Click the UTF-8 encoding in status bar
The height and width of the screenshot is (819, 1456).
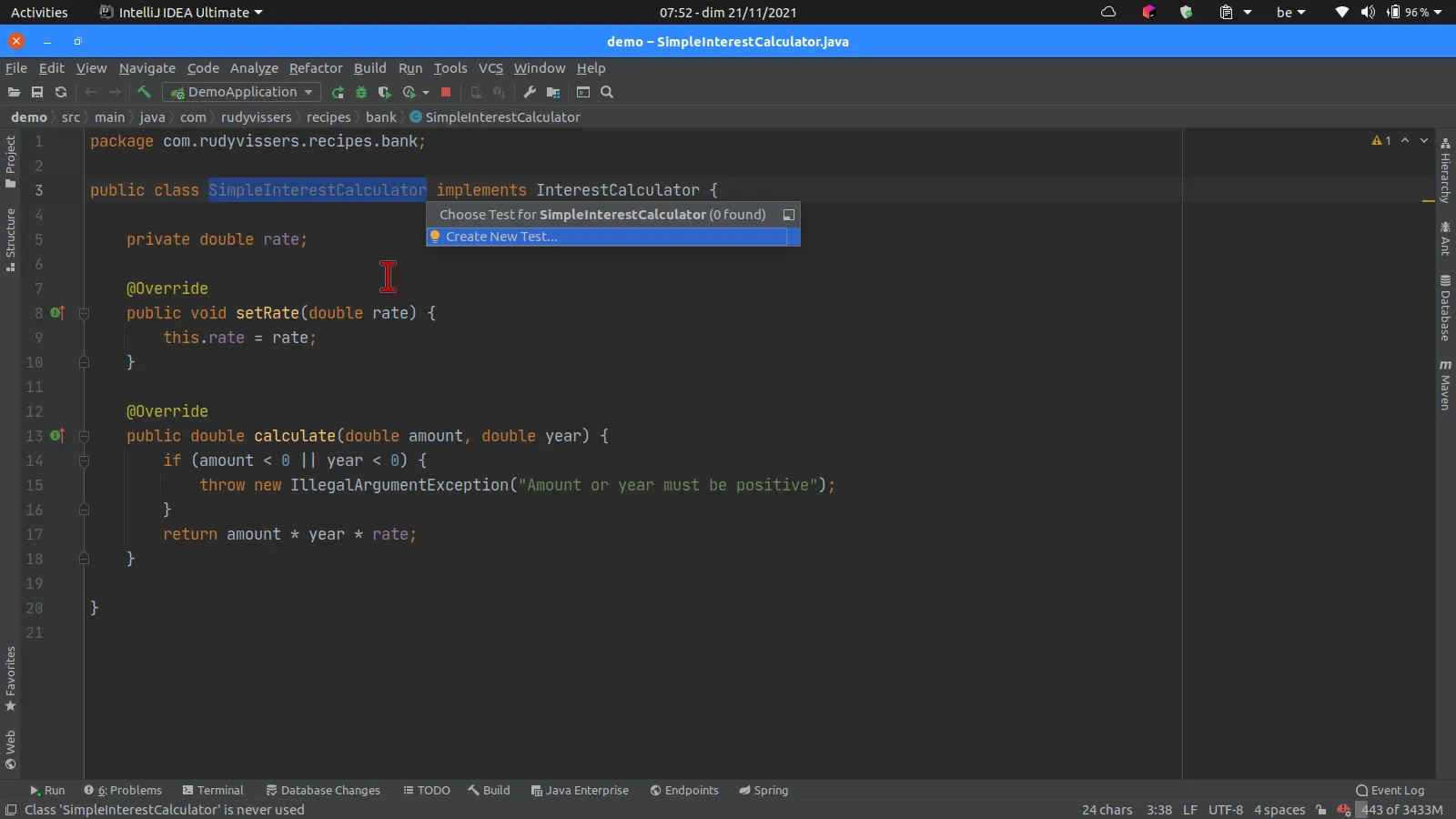pyautogui.click(x=1225, y=810)
